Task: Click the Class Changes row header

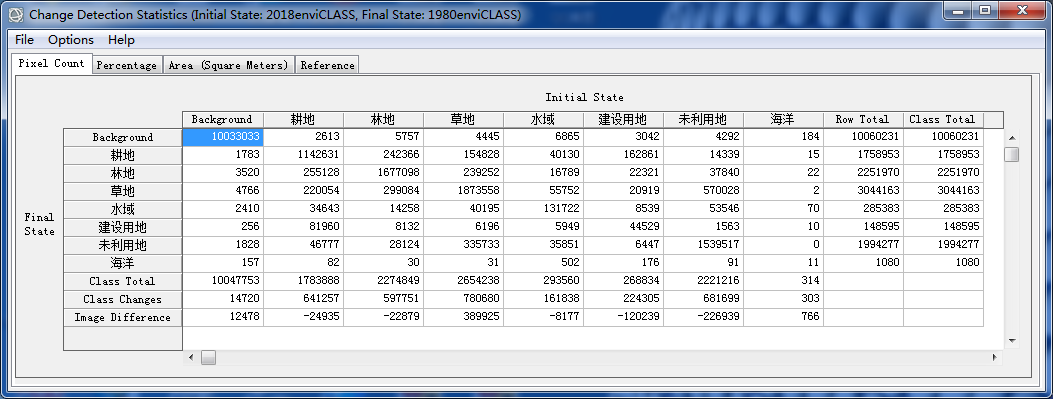Action: (123, 300)
